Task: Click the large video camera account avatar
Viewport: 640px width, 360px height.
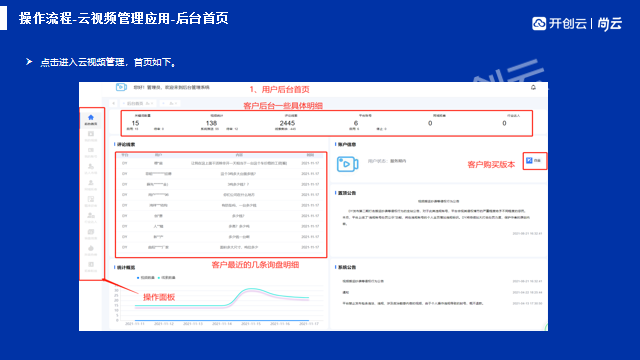Action: click(347, 164)
